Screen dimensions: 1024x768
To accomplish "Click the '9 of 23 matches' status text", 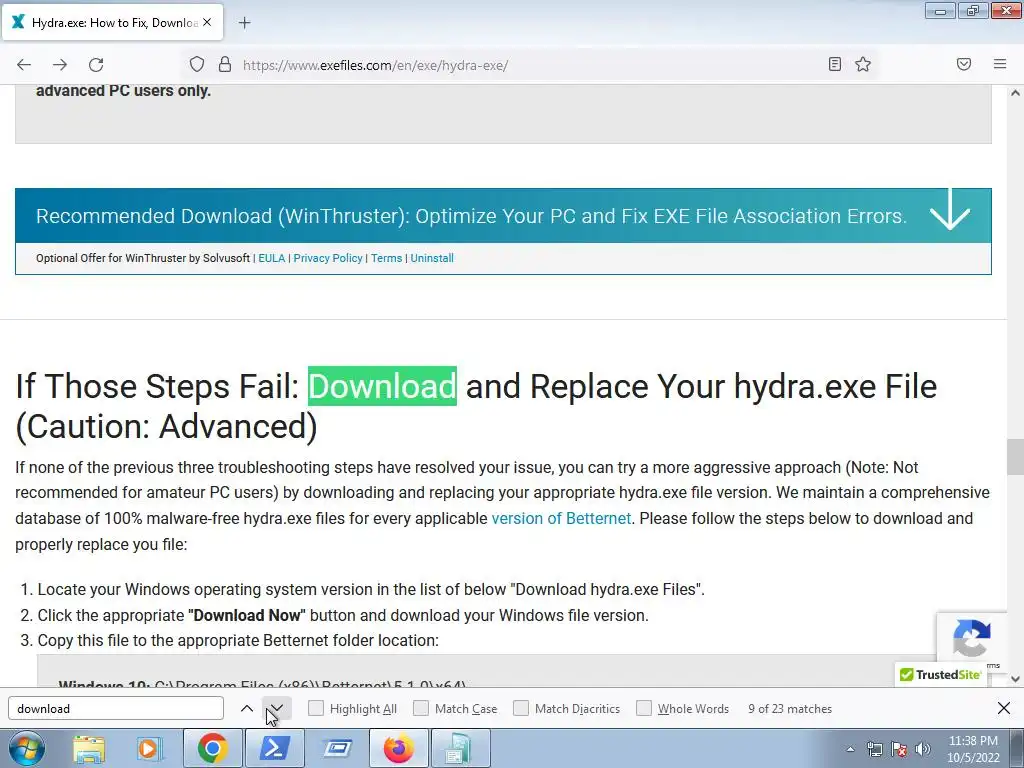I will 790,709.
